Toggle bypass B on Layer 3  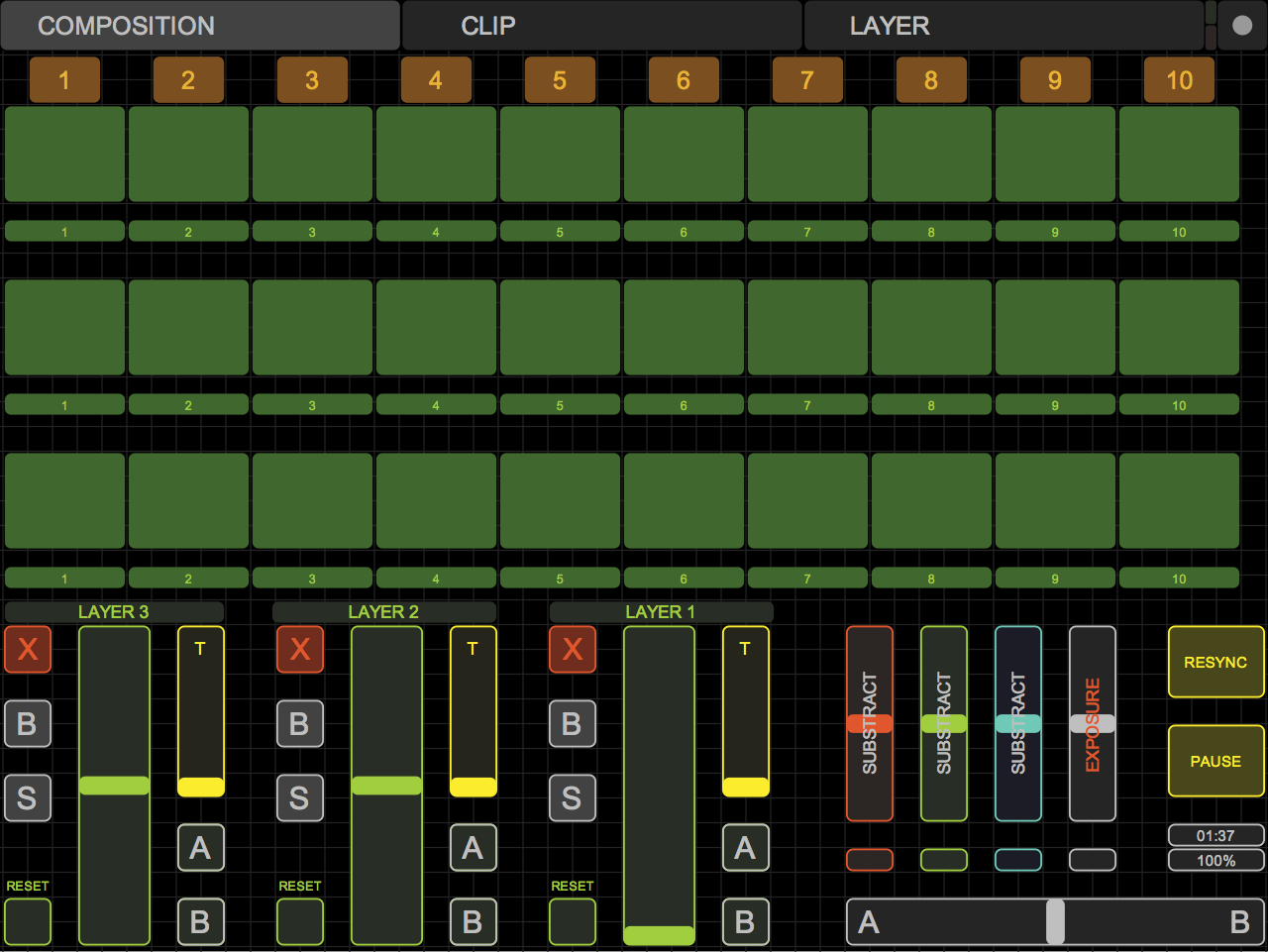28,724
